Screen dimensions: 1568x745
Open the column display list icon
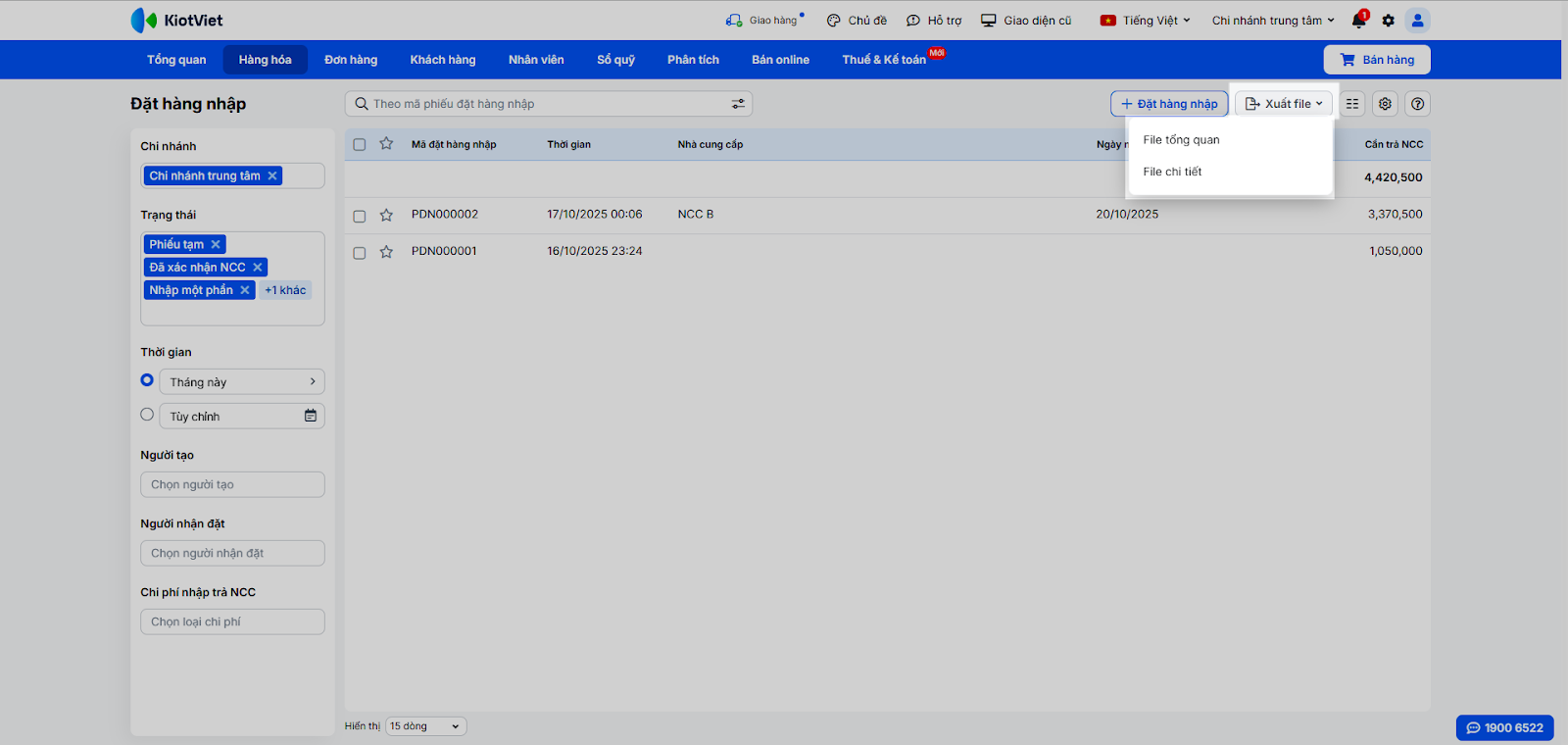(x=1352, y=104)
